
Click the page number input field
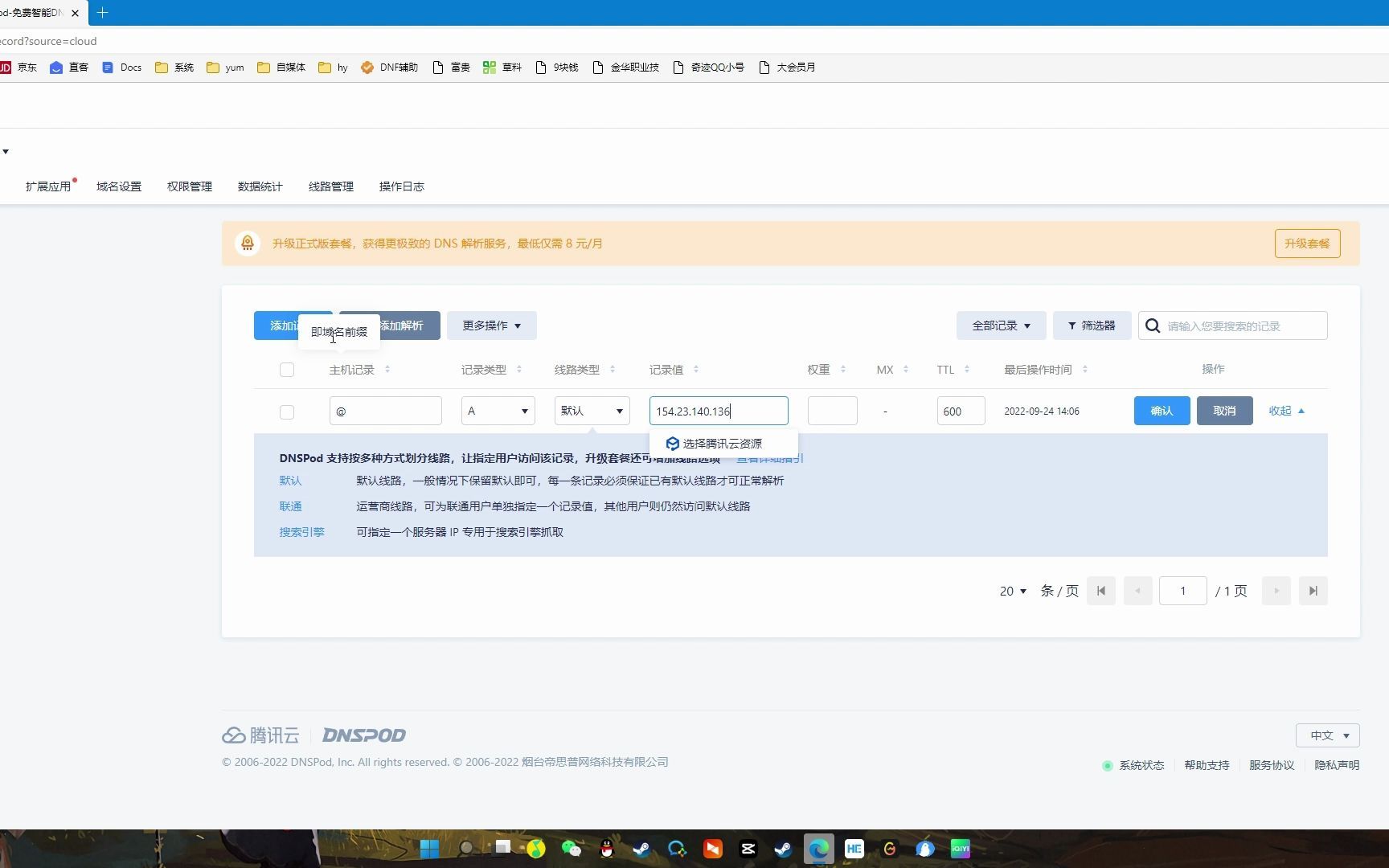coord(1183,591)
